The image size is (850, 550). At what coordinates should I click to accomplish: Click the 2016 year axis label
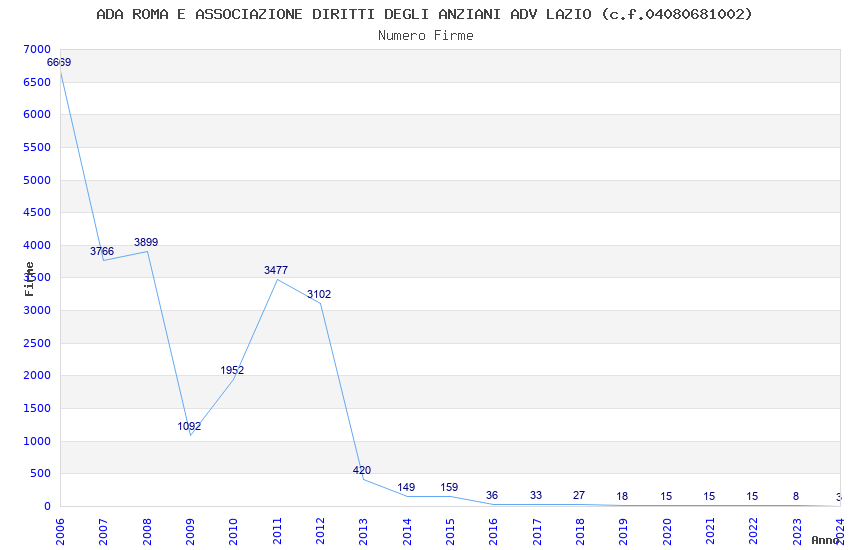pyautogui.click(x=493, y=532)
